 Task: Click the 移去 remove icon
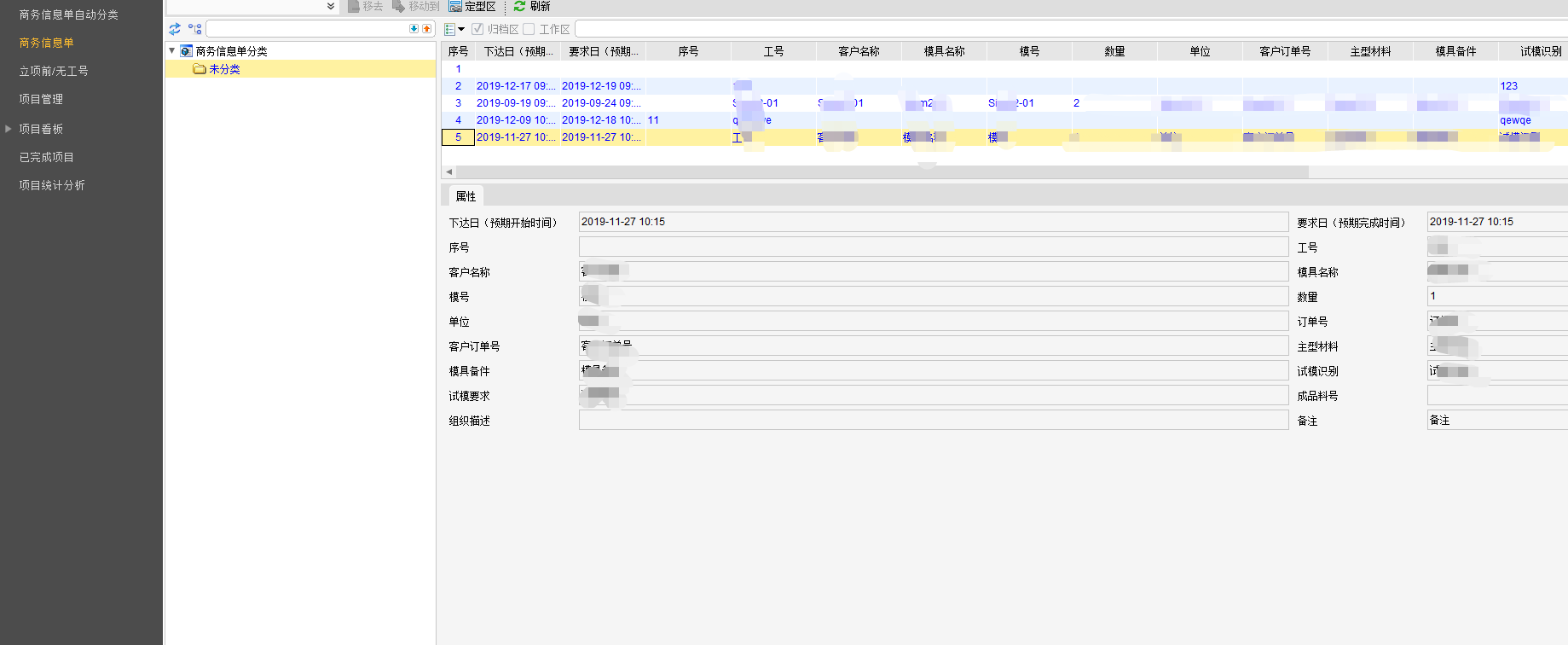tap(353, 7)
